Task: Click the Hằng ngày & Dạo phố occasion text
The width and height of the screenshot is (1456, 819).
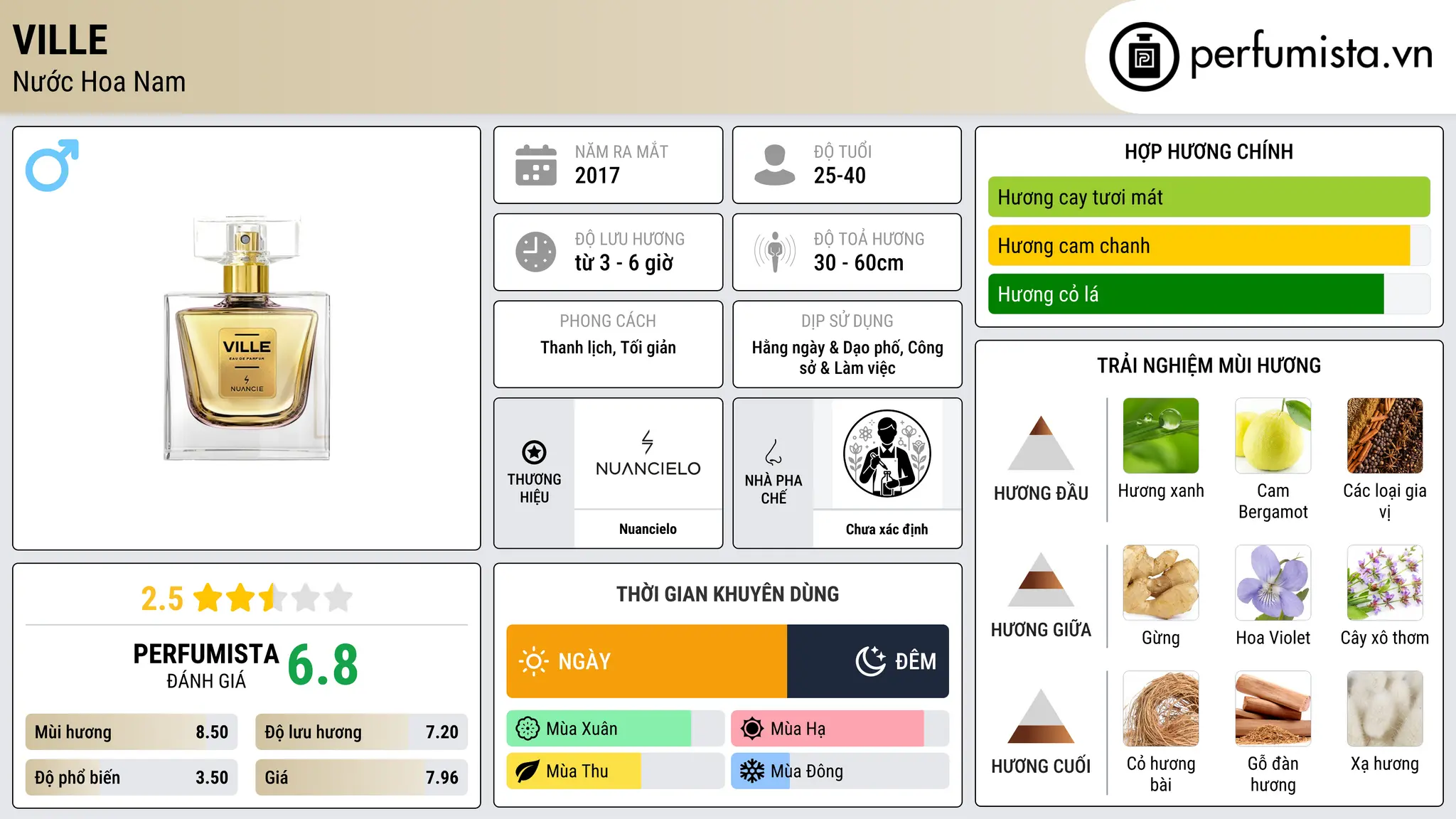Action: 847,358
